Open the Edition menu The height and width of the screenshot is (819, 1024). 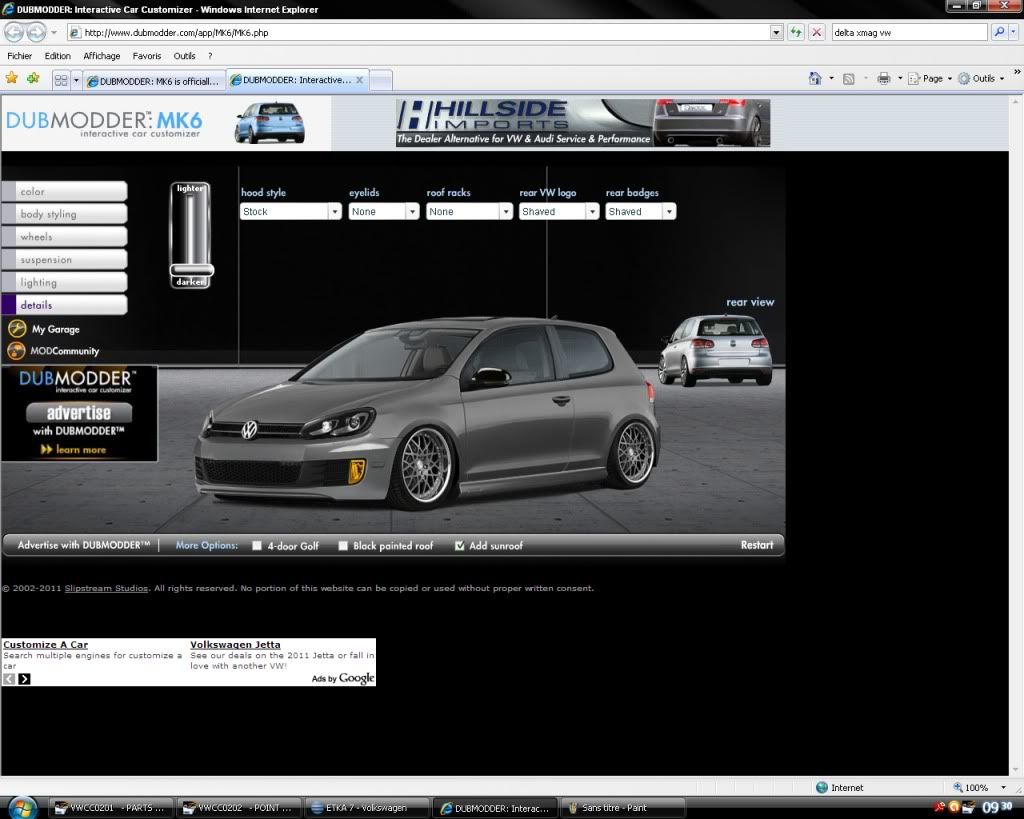57,56
